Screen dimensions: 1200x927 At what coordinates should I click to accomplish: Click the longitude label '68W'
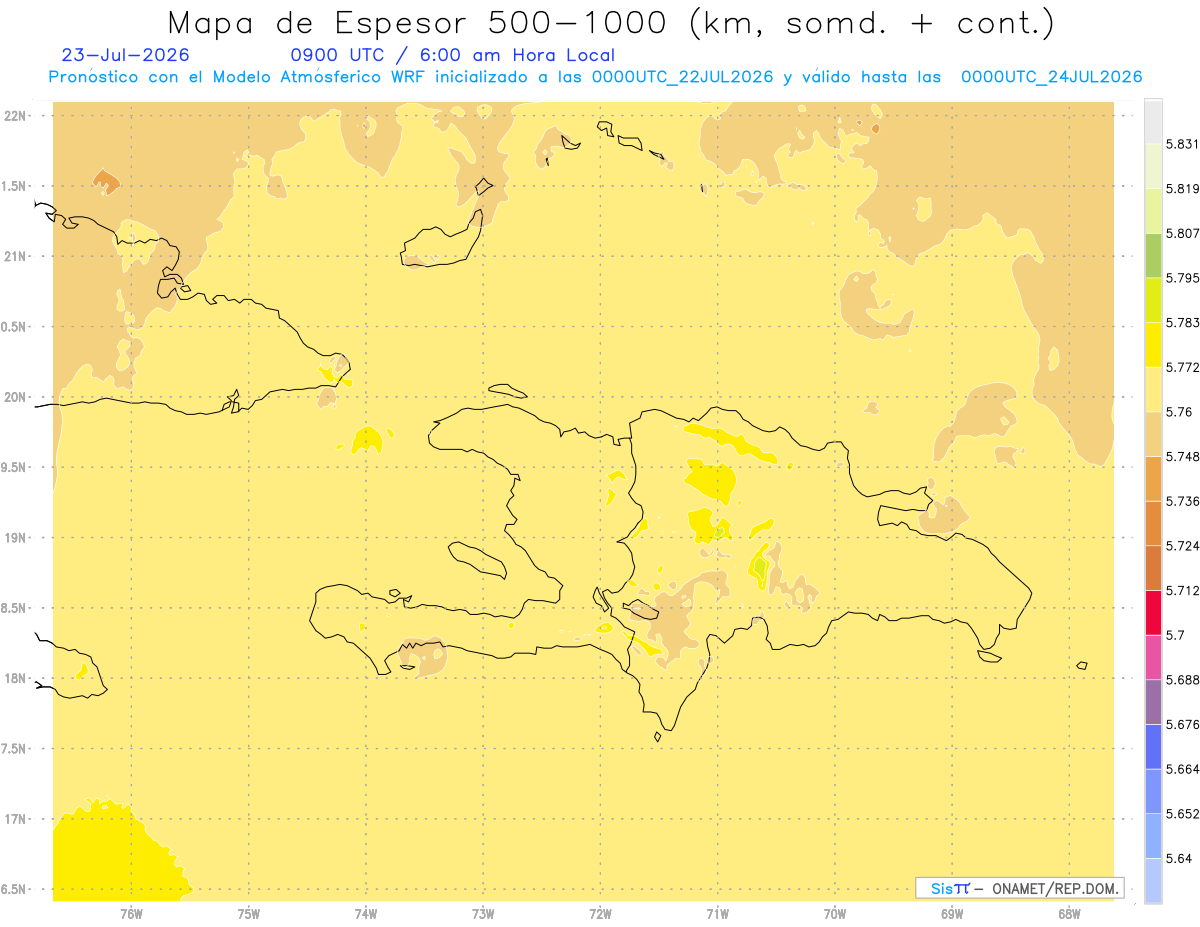click(1069, 913)
